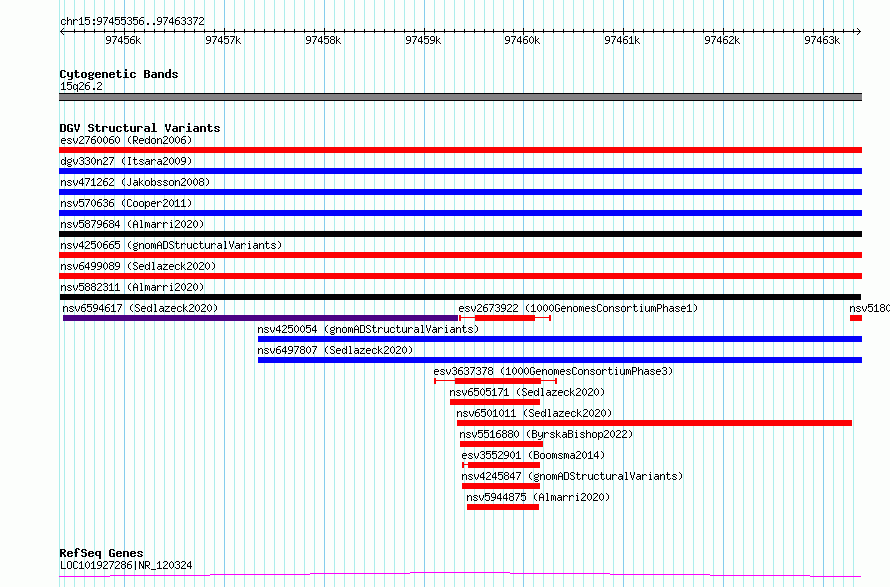Viewport: 890px width, 587px height.
Task: Select the red bar of esv3552901
Action: 503,465
